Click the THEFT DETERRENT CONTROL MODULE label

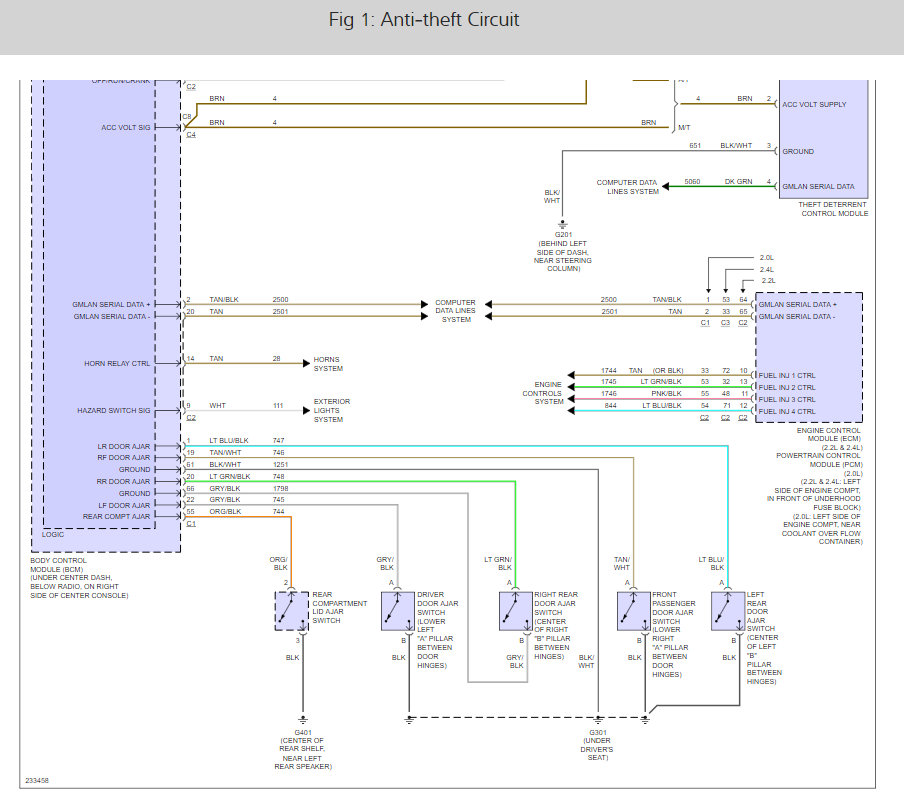pyautogui.click(x=833, y=209)
